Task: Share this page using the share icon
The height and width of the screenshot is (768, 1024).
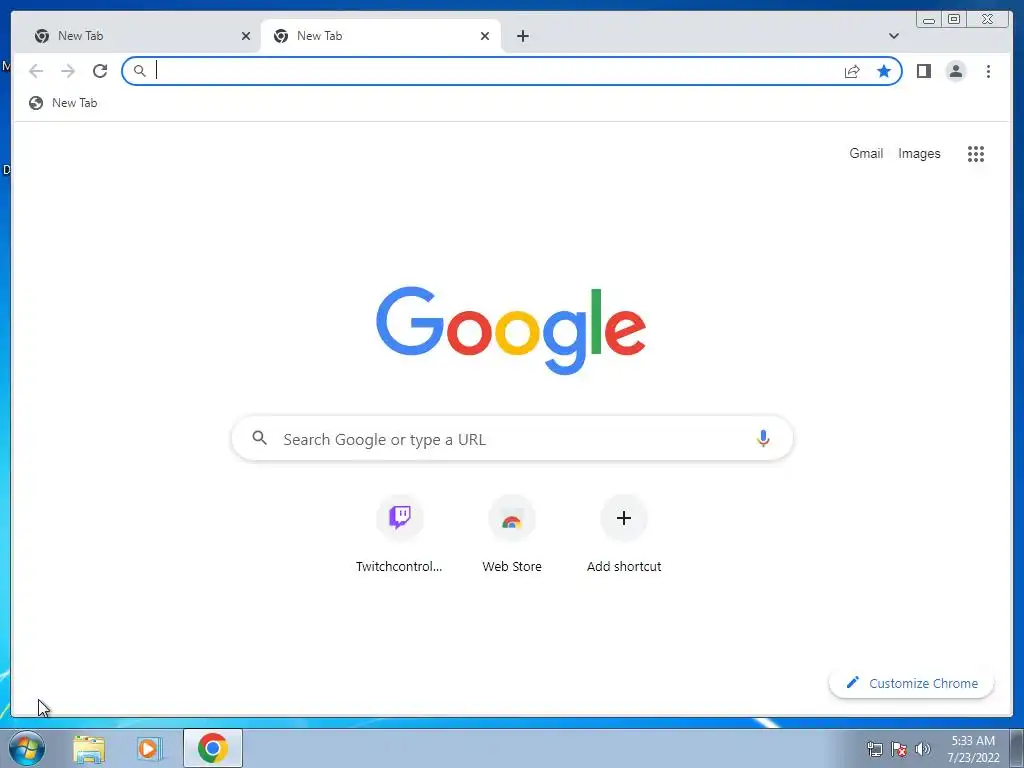Action: click(852, 71)
